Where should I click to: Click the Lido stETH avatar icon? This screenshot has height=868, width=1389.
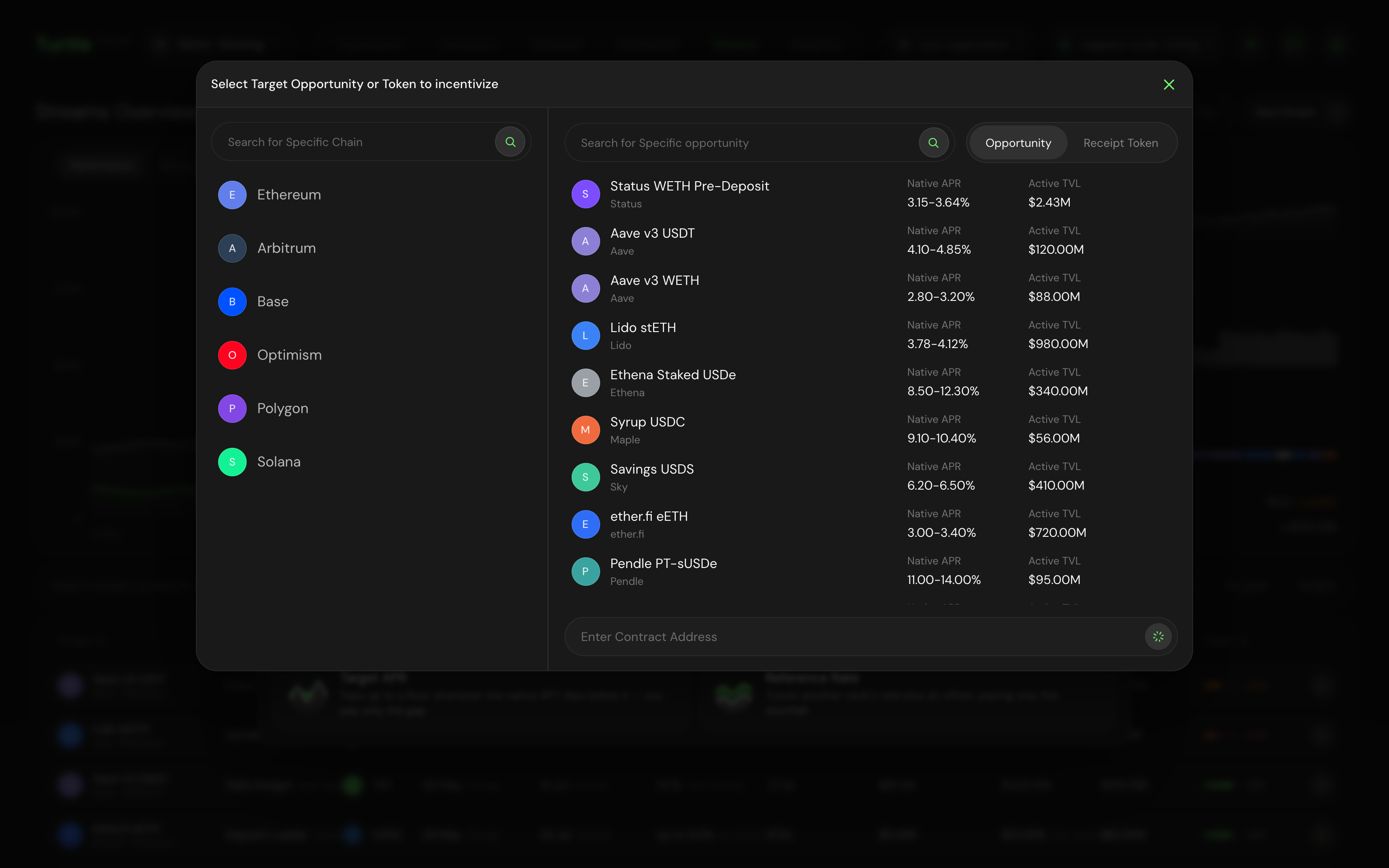[585, 335]
